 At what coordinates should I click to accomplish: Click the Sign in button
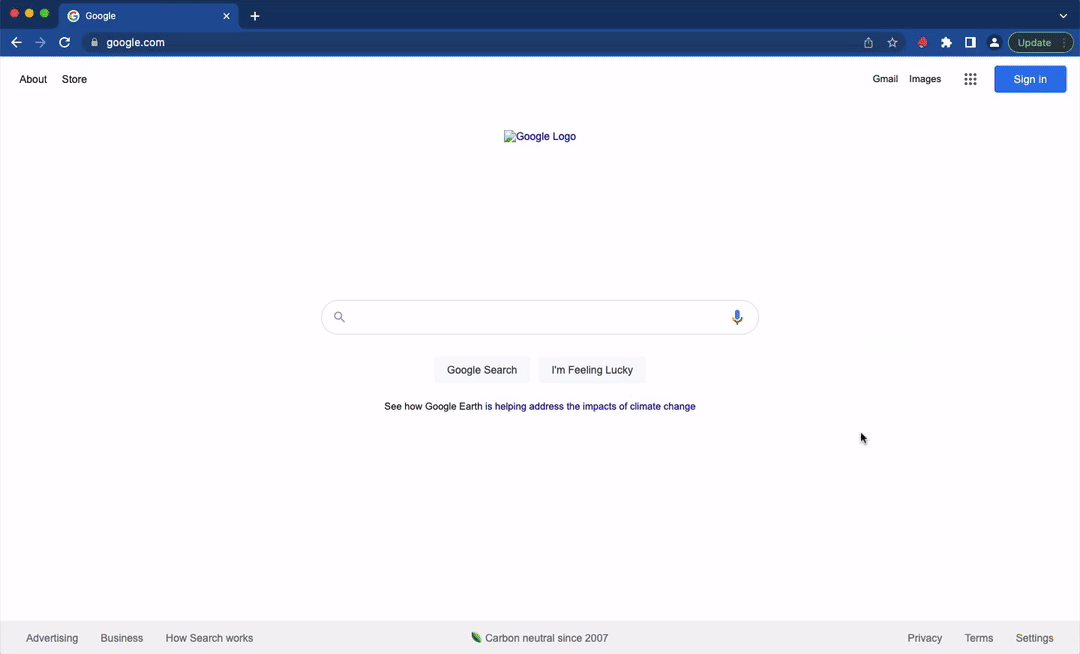coord(1030,79)
